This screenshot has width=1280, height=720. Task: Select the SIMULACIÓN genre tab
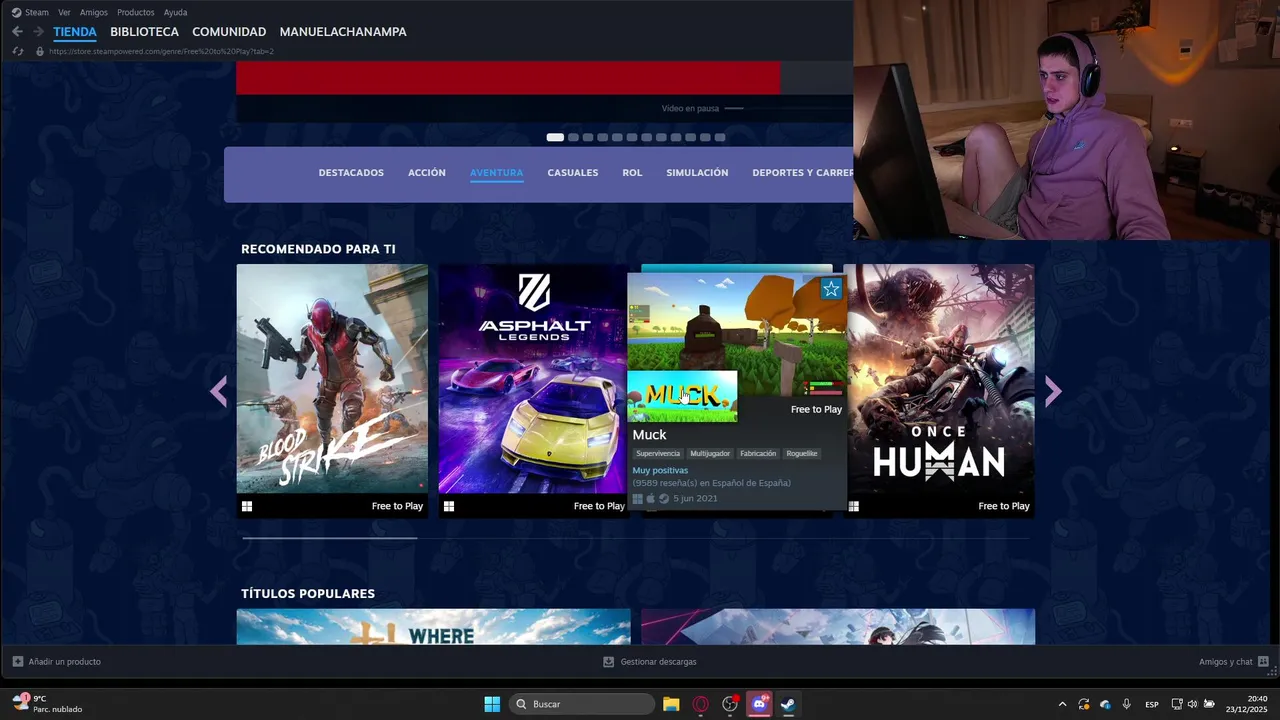point(697,173)
